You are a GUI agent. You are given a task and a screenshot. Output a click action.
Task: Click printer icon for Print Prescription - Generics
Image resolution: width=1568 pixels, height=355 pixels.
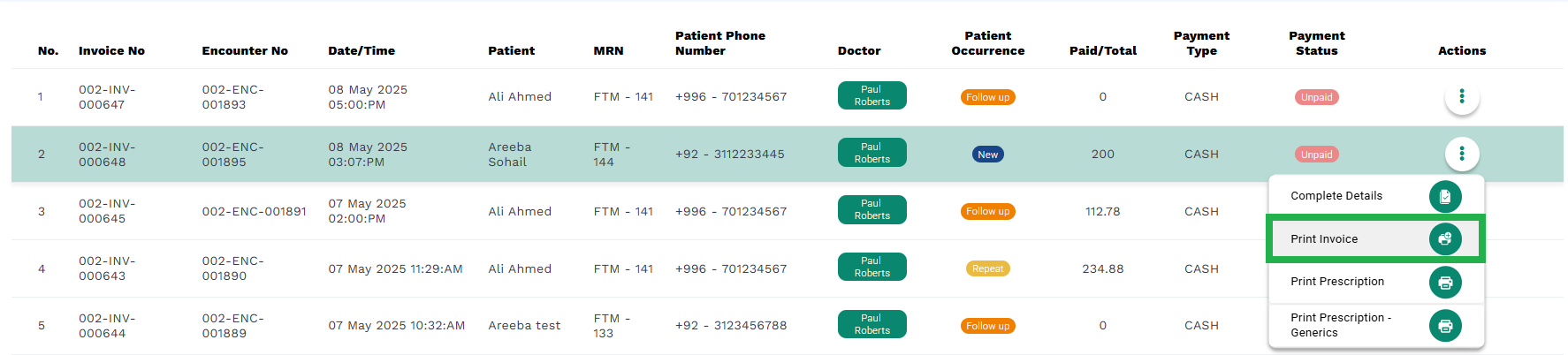pos(1445,326)
